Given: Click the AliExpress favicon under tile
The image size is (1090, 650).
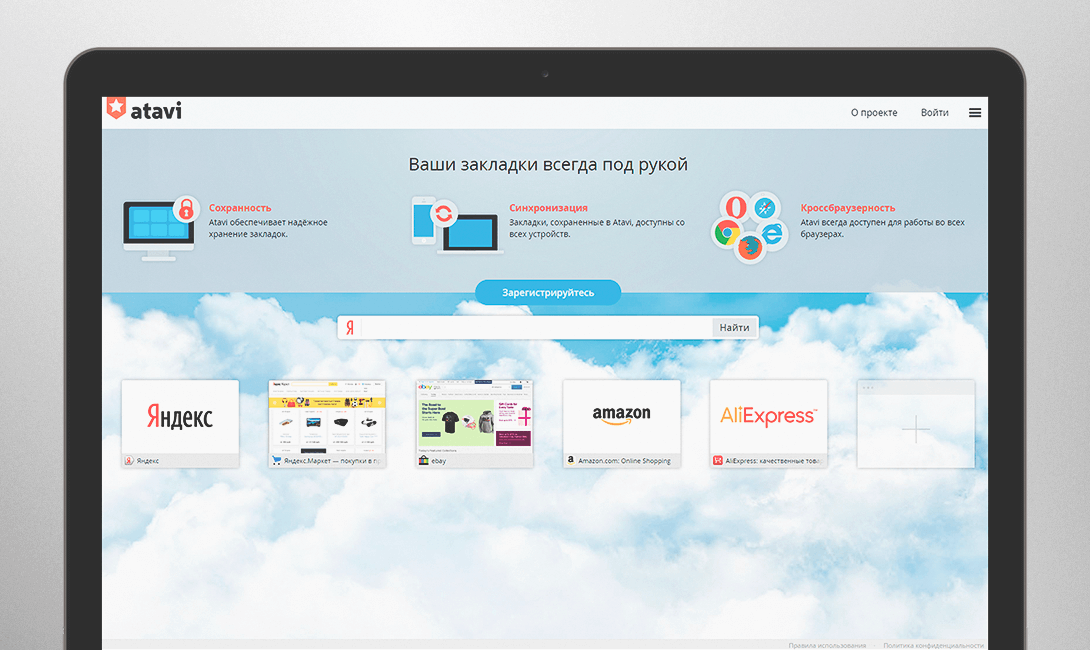Looking at the screenshot, I should tap(717, 460).
